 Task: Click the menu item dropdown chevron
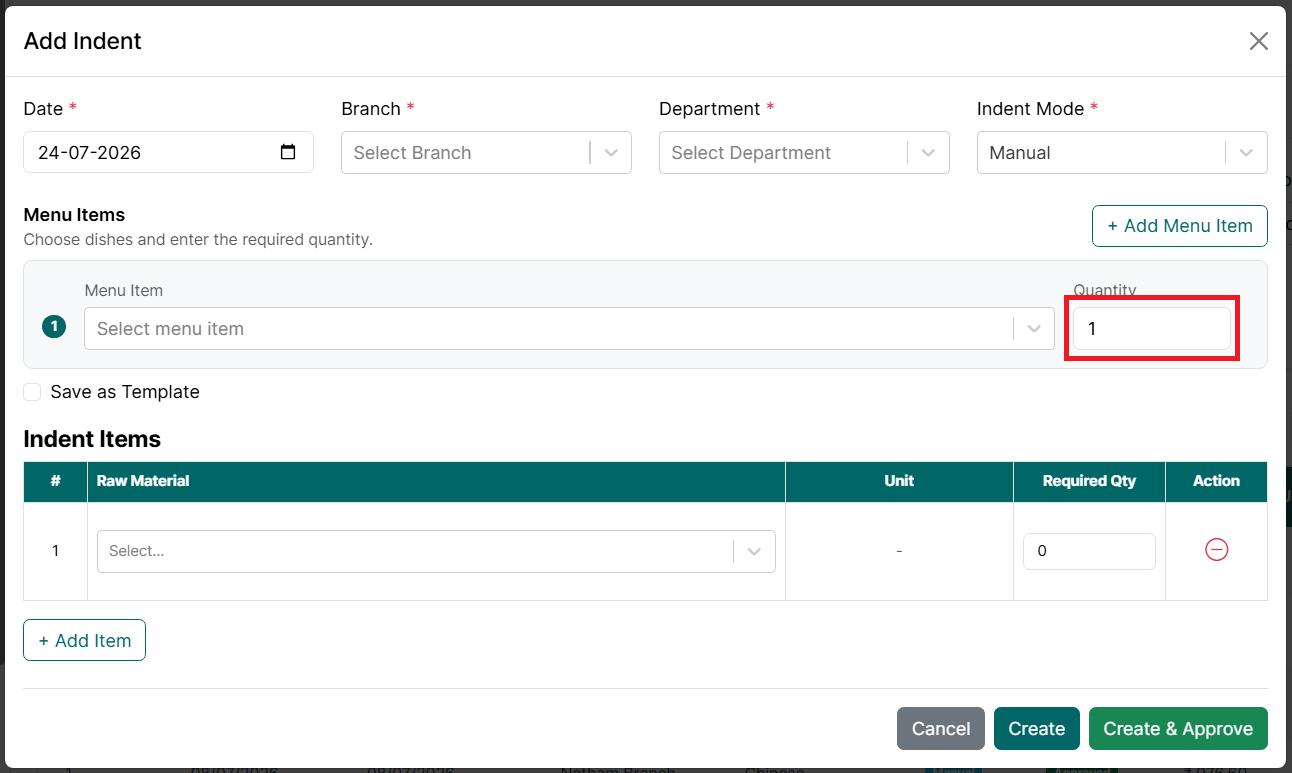1034,329
